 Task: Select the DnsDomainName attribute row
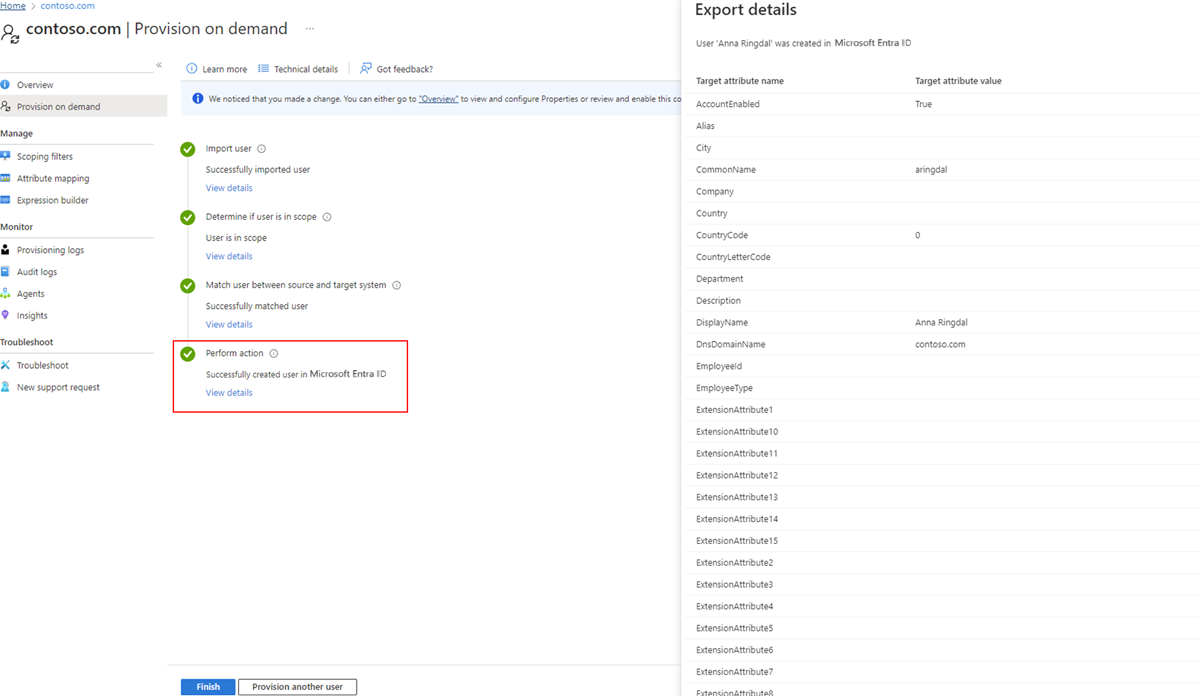(940, 344)
